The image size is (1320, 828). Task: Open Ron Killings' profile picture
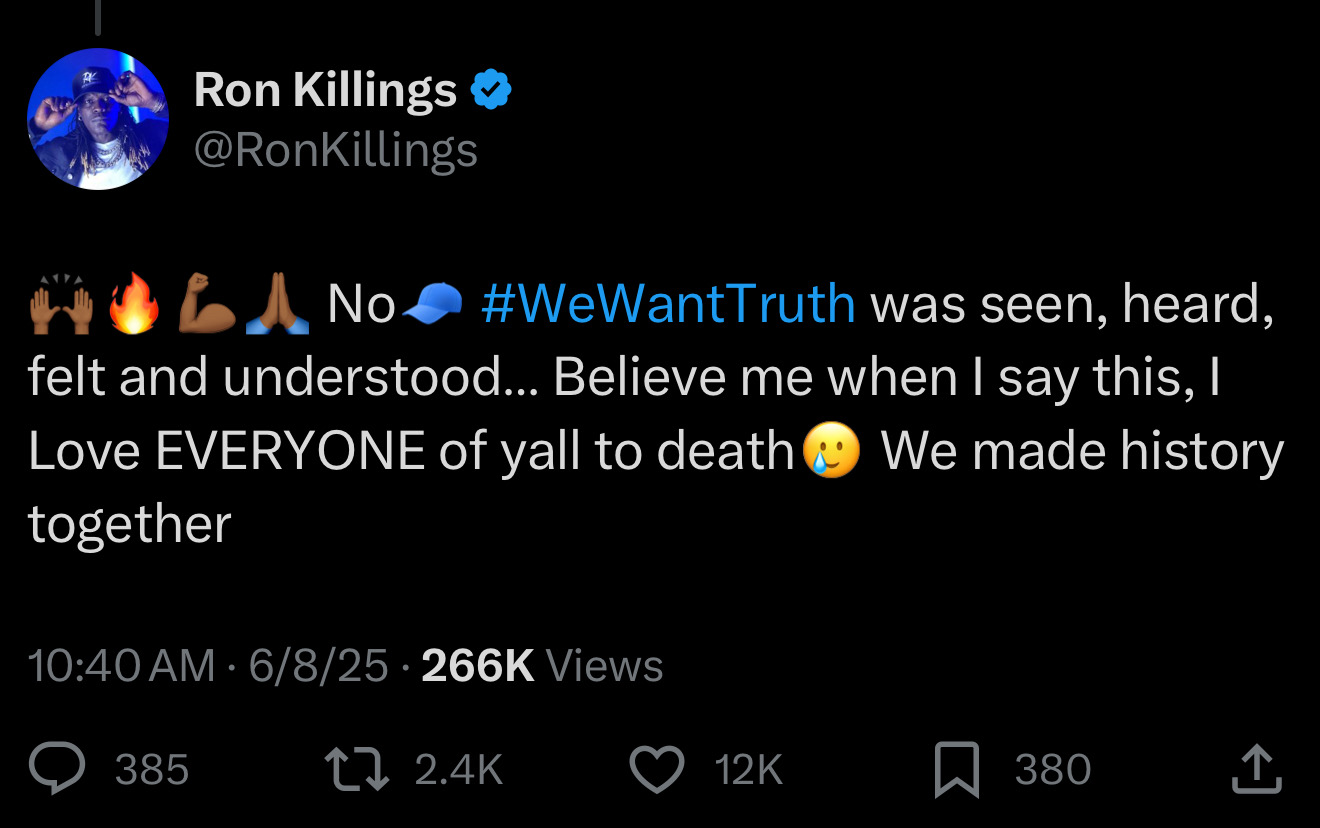[x=98, y=119]
